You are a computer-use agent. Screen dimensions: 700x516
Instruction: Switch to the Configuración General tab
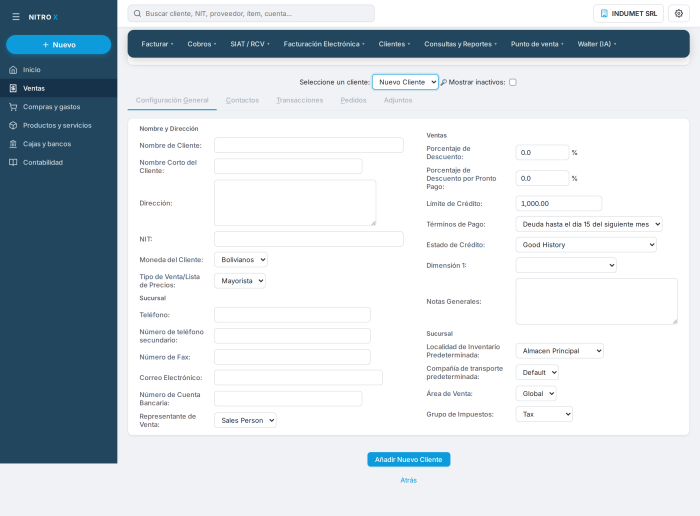(x=172, y=100)
